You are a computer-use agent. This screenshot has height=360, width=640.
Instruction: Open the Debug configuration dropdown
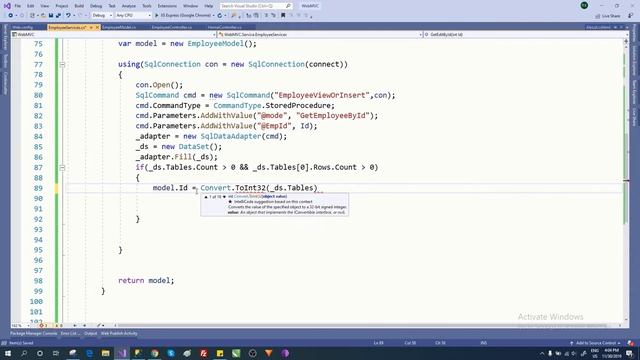[x=102, y=16]
